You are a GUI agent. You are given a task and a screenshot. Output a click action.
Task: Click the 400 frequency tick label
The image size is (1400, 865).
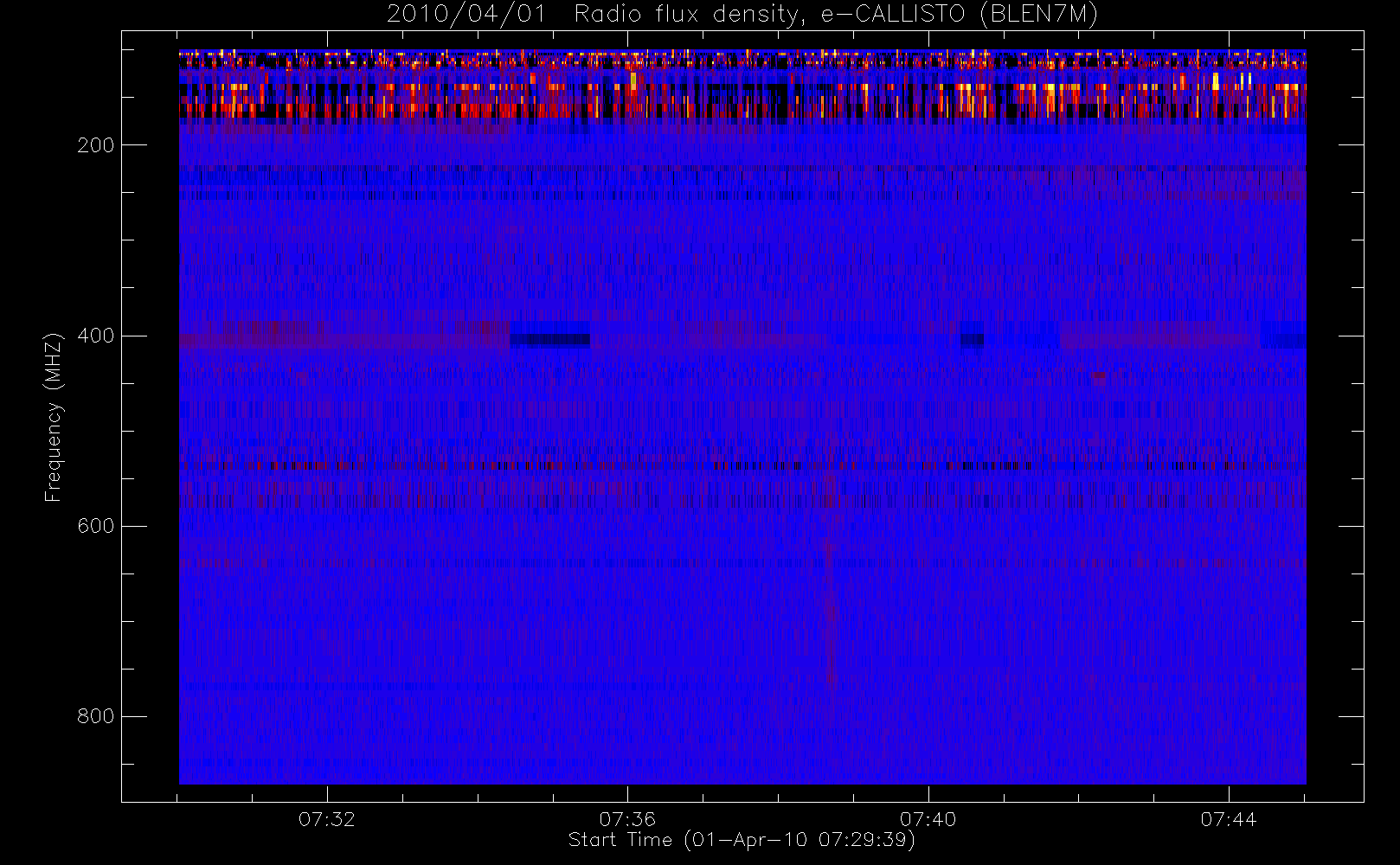(x=95, y=336)
